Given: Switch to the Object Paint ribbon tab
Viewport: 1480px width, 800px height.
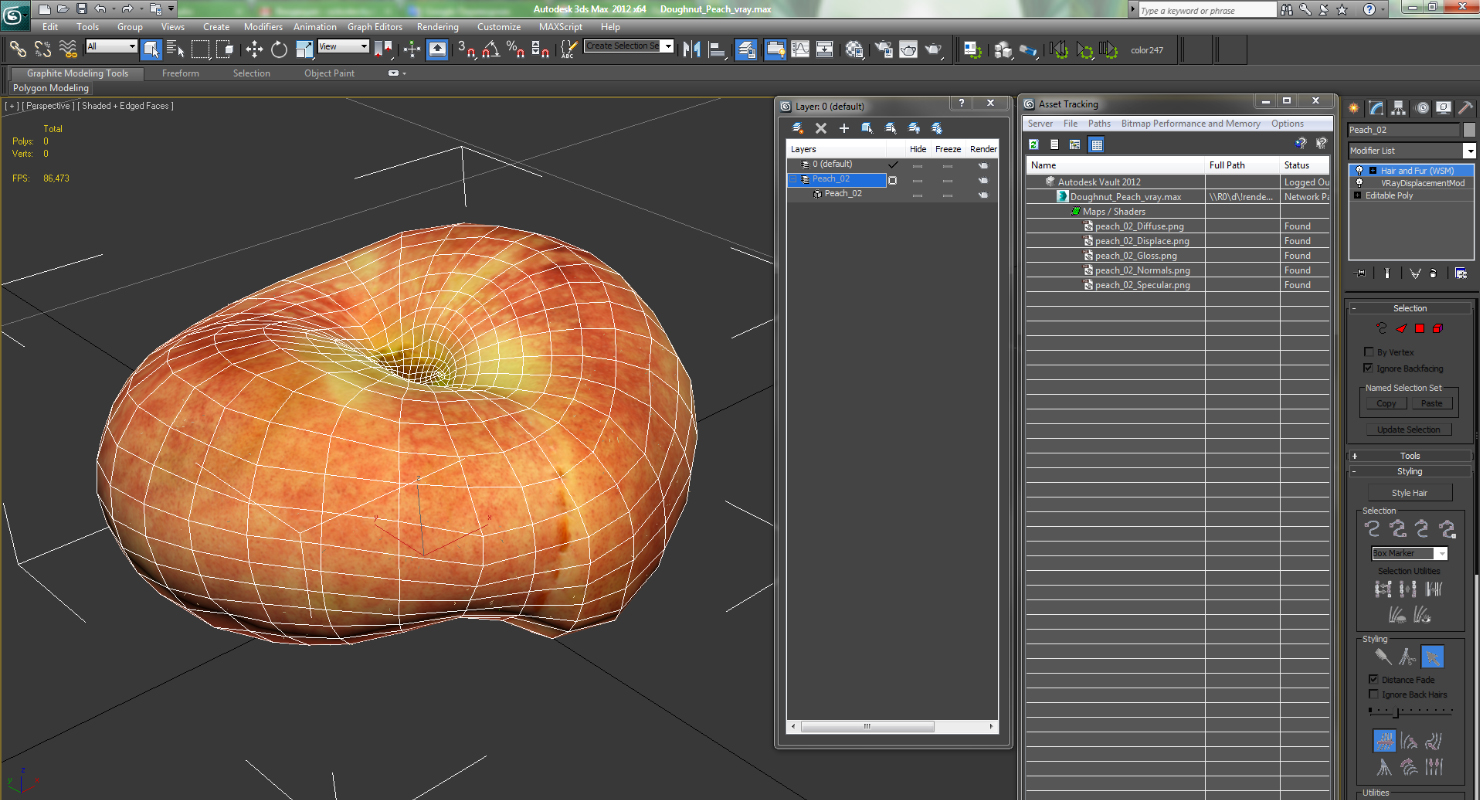Looking at the screenshot, I should [329, 73].
